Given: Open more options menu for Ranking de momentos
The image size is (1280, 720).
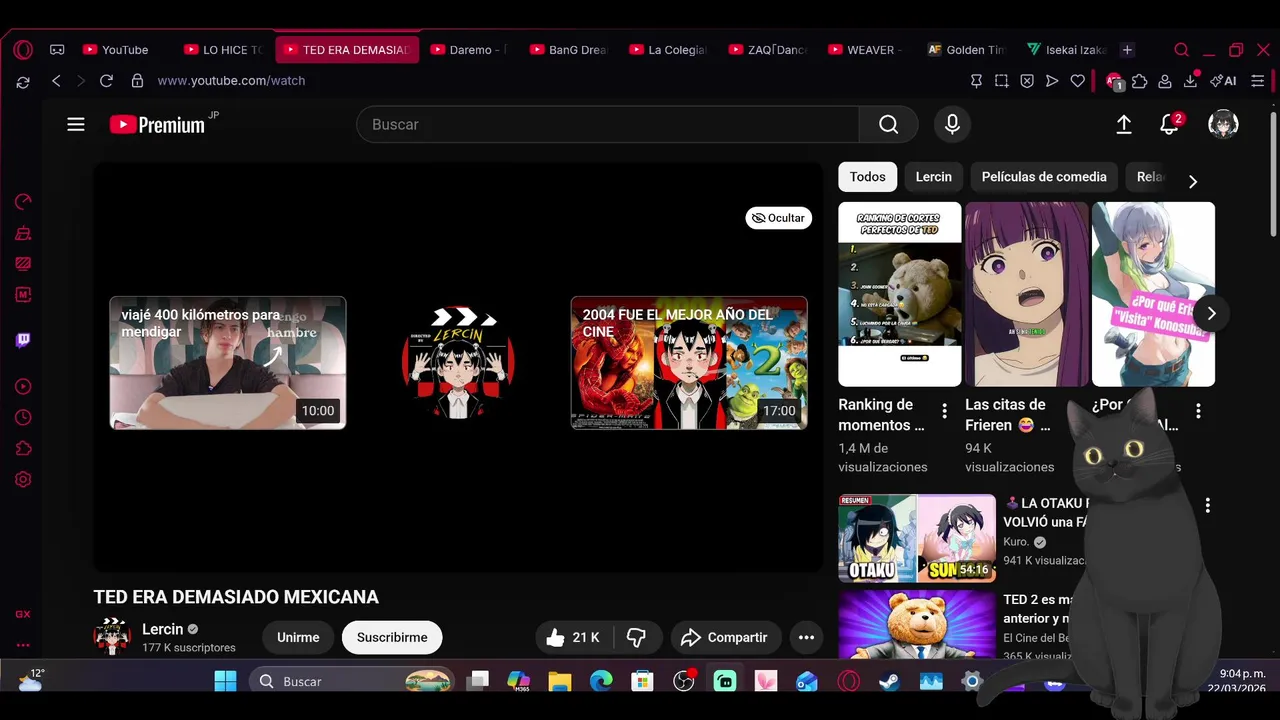Looking at the screenshot, I should coord(944,411).
